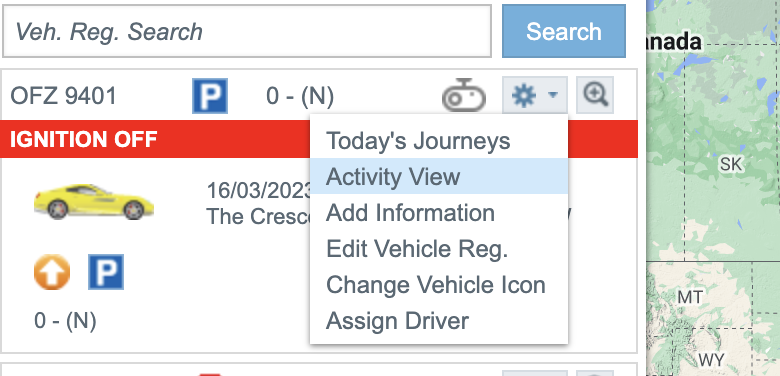Image resolution: width=780 pixels, height=376 pixels.
Task: Select the OFZ 9401 registration label
Action: pos(63,95)
